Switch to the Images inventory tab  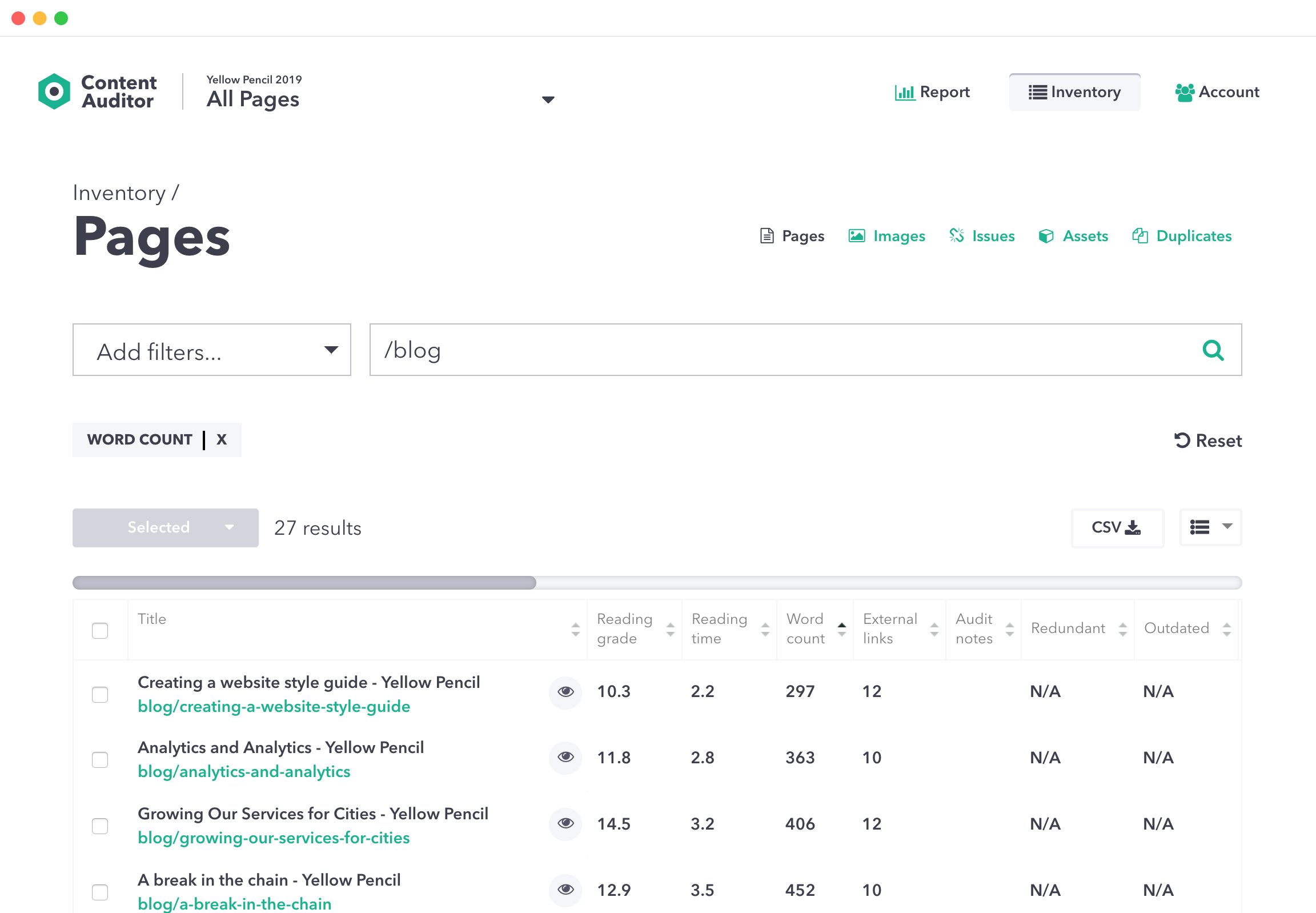[886, 237]
